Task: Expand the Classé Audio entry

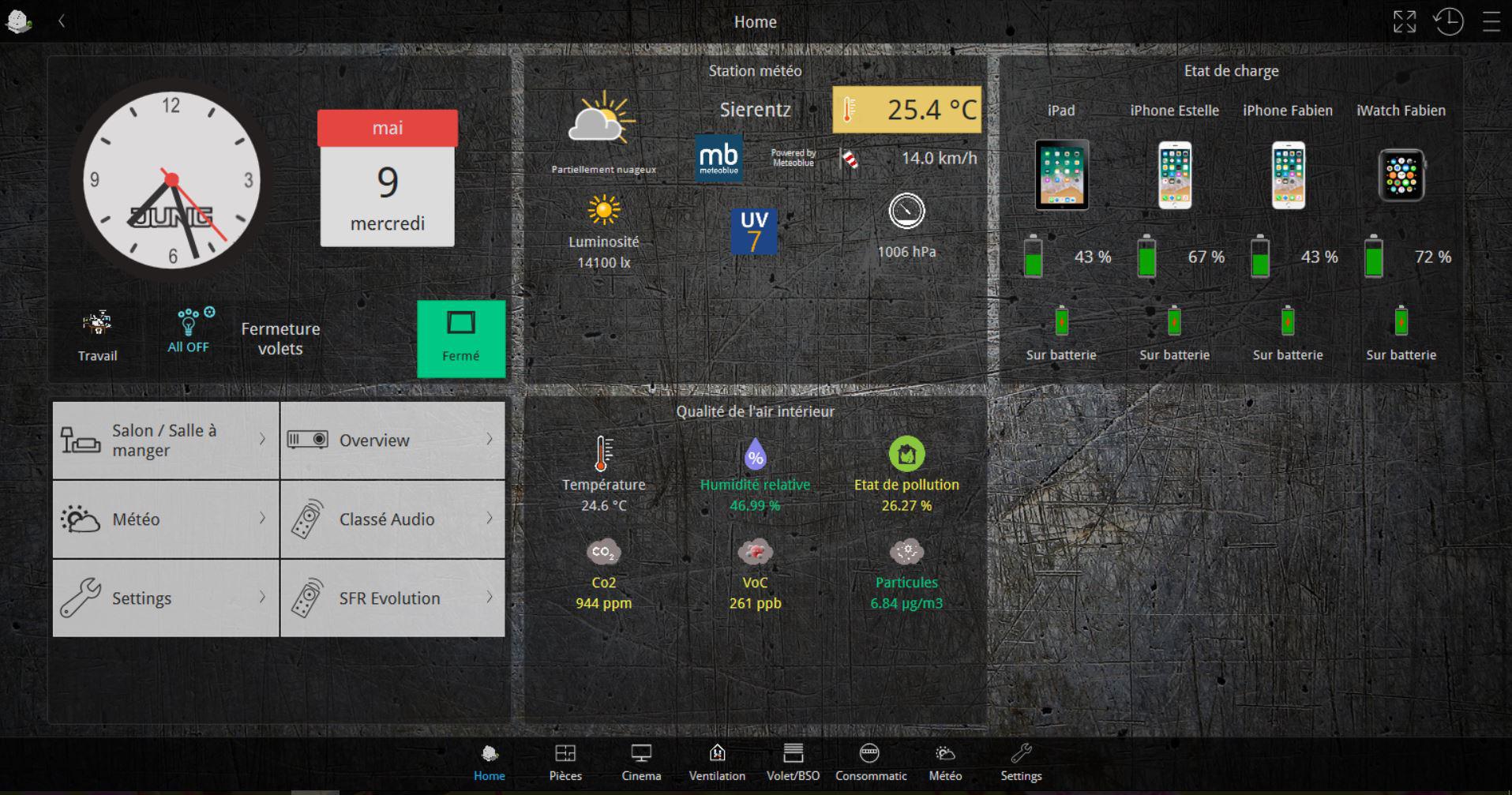Action: point(392,519)
